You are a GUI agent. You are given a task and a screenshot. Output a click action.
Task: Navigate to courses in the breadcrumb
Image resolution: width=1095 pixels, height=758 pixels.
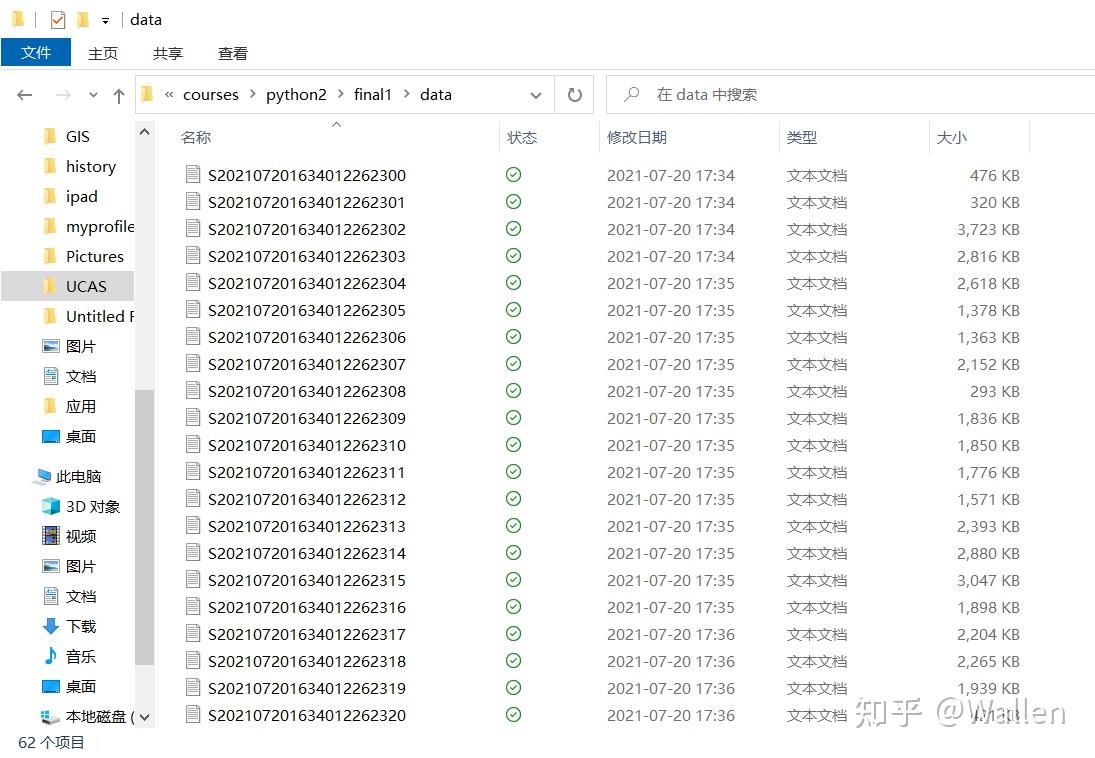click(x=211, y=94)
